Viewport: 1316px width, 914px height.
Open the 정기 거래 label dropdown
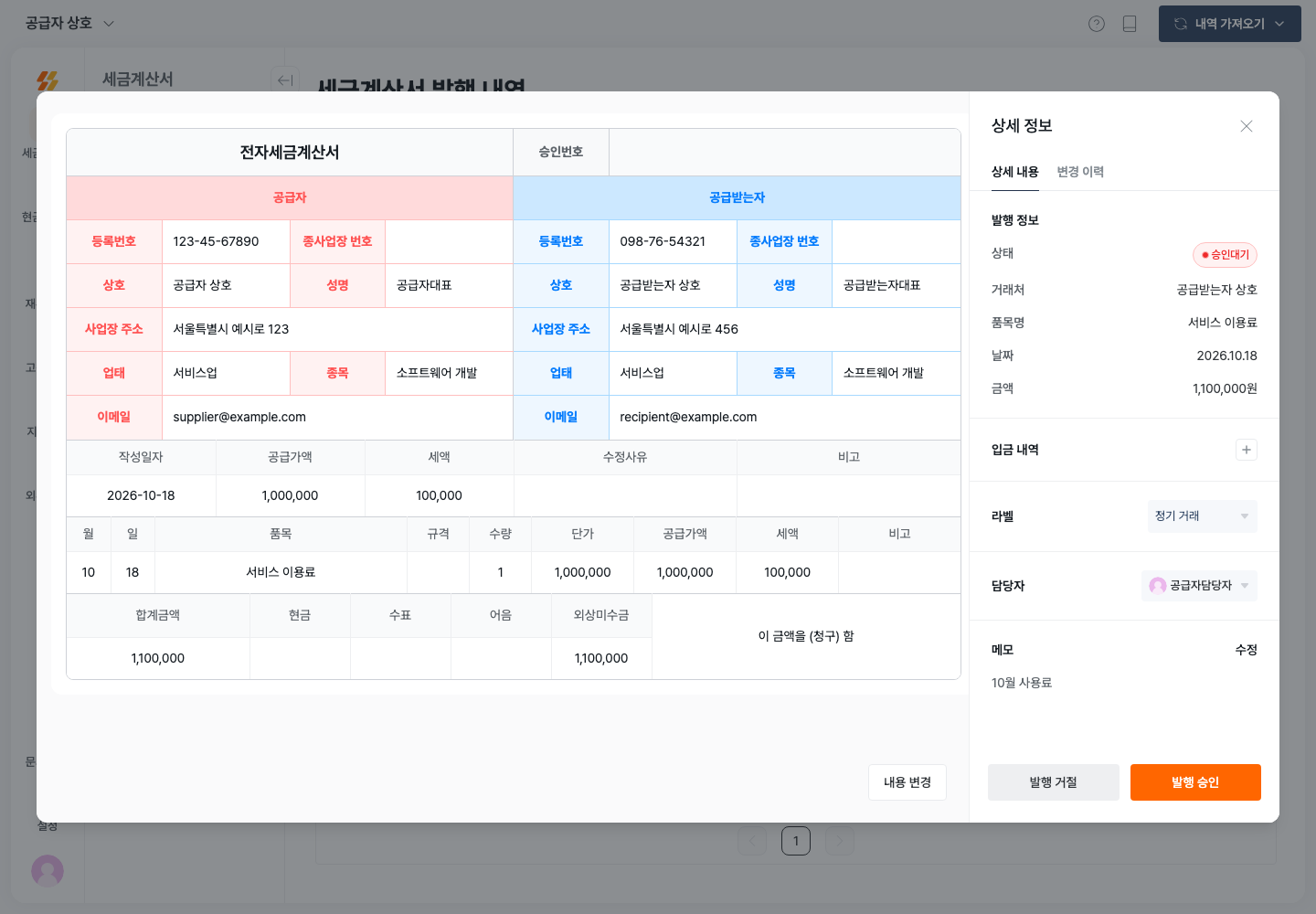point(1202,516)
